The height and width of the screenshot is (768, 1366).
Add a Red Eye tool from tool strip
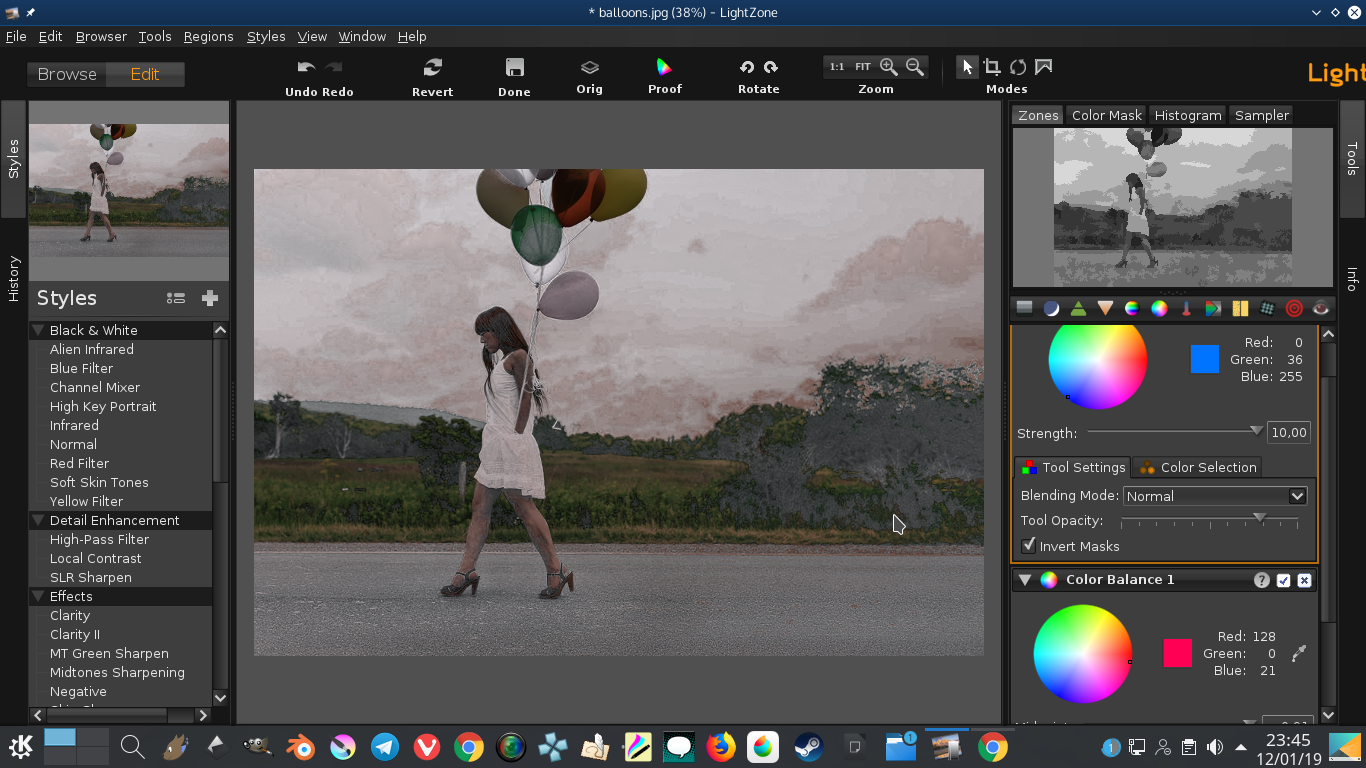click(x=1321, y=309)
